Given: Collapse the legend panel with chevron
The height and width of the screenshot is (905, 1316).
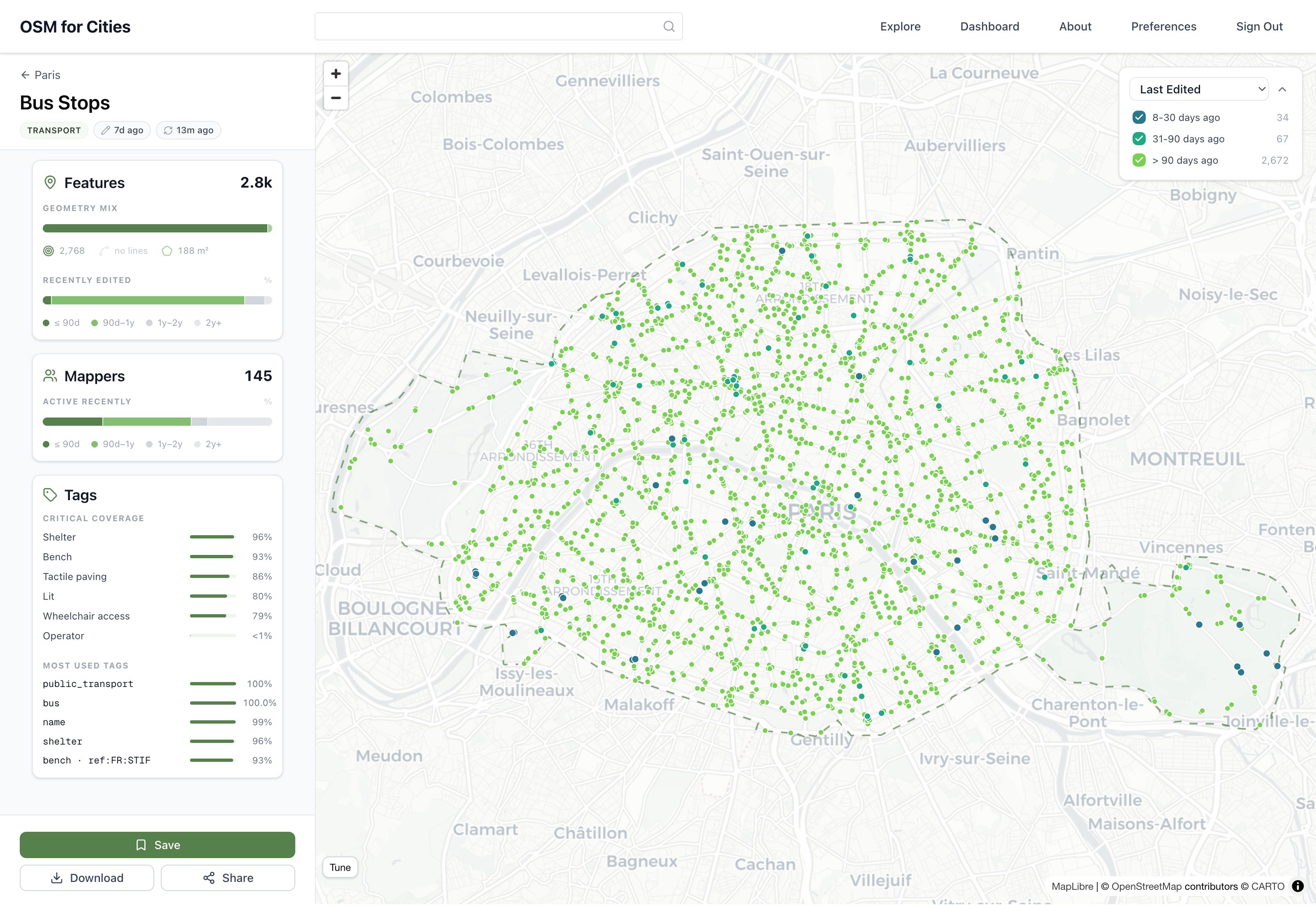Looking at the screenshot, I should tap(1282, 90).
